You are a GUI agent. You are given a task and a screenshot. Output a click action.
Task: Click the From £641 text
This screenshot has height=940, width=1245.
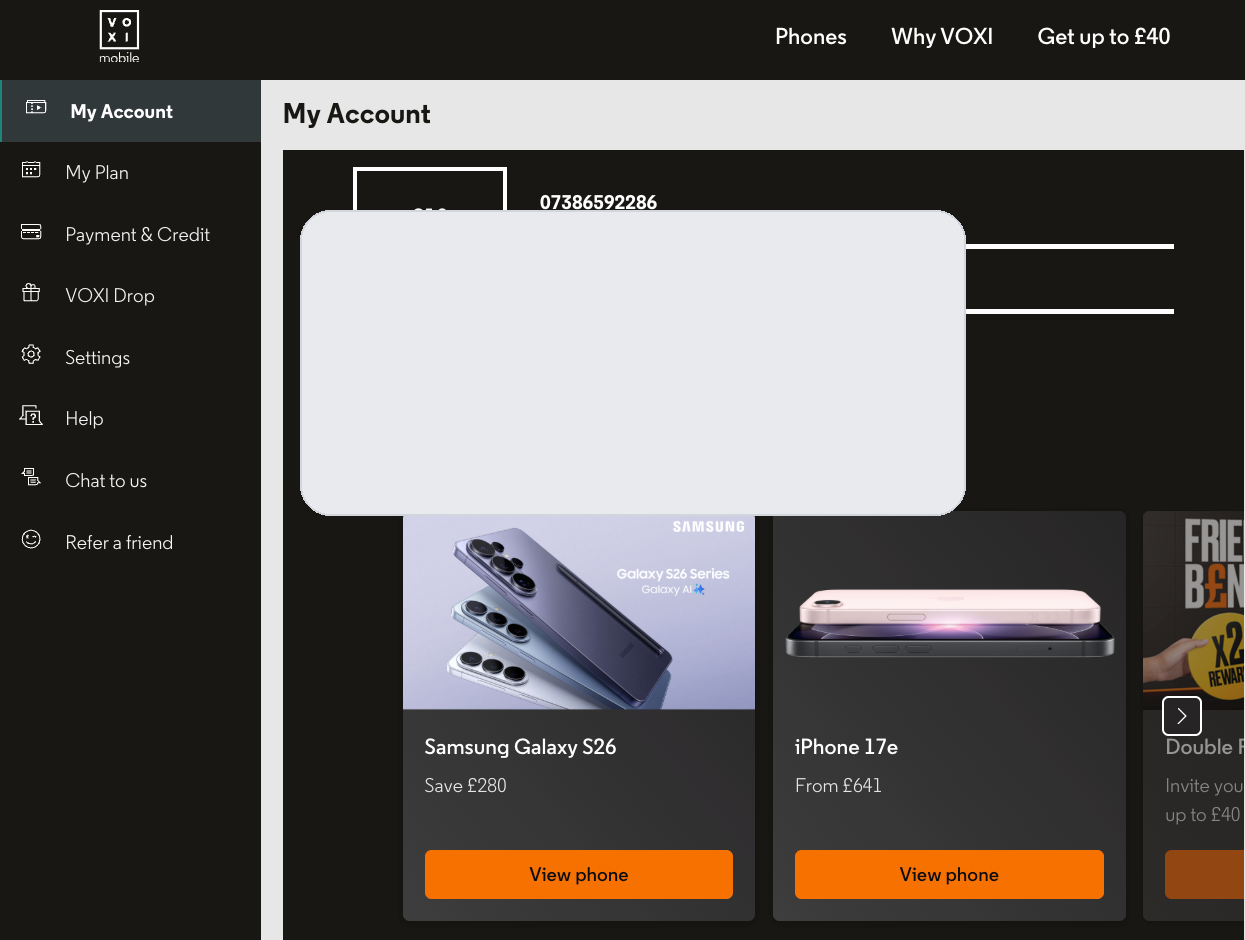[x=838, y=786]
